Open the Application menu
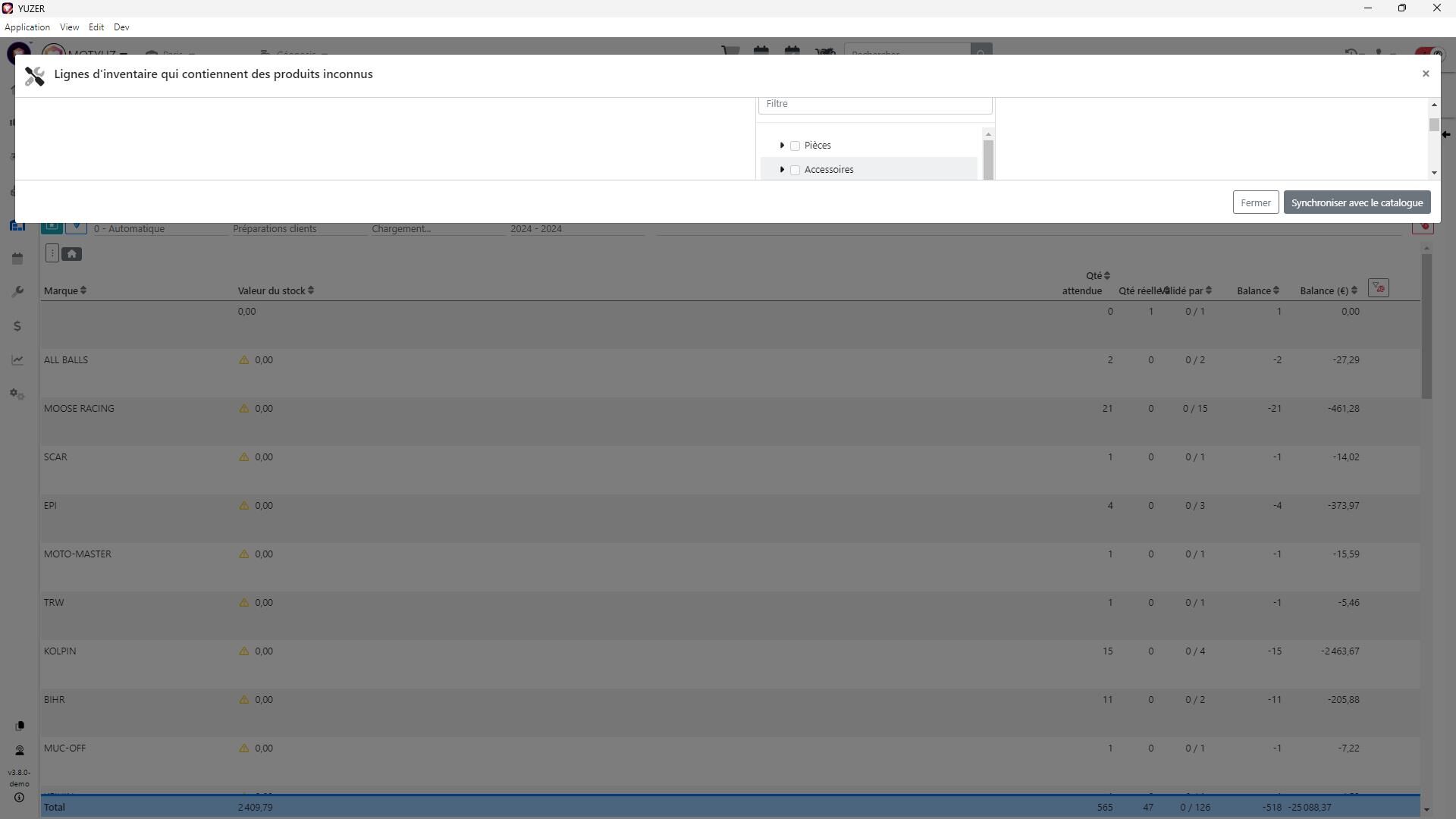 27,27
